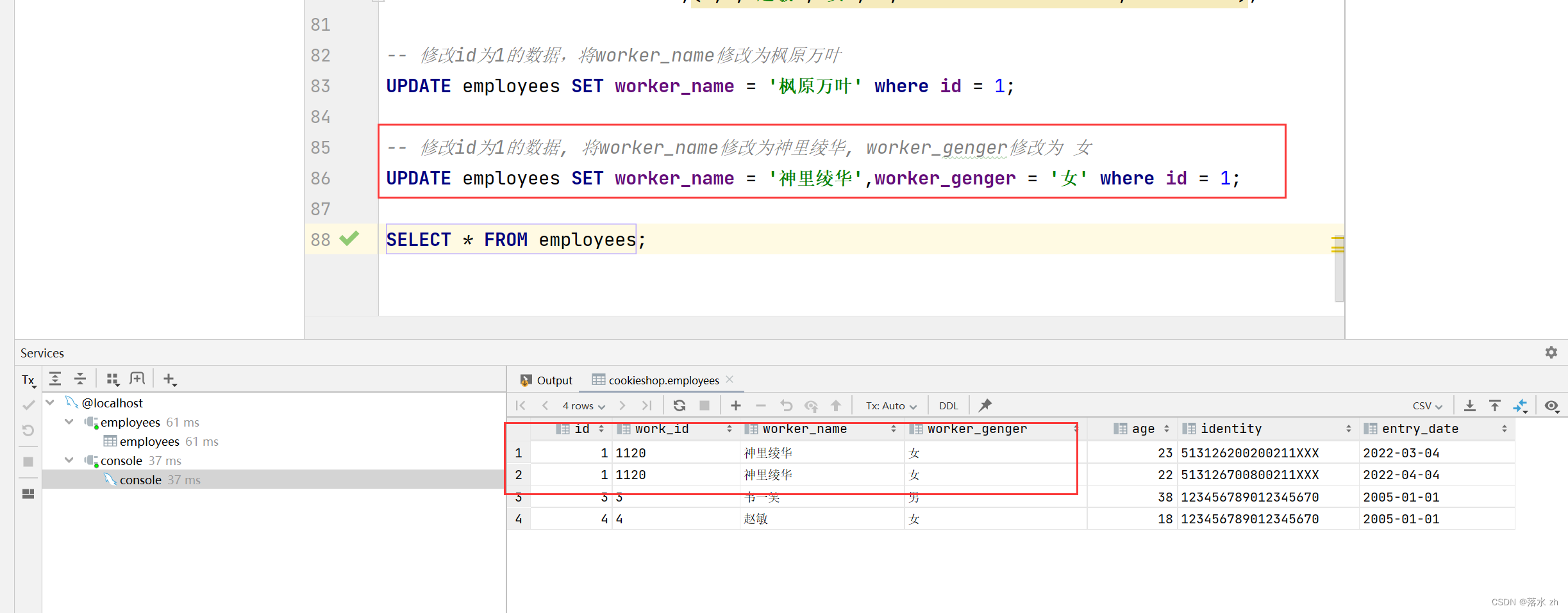1568x613 pixels.
Task: Go to previous page of results
Action: 545,405
